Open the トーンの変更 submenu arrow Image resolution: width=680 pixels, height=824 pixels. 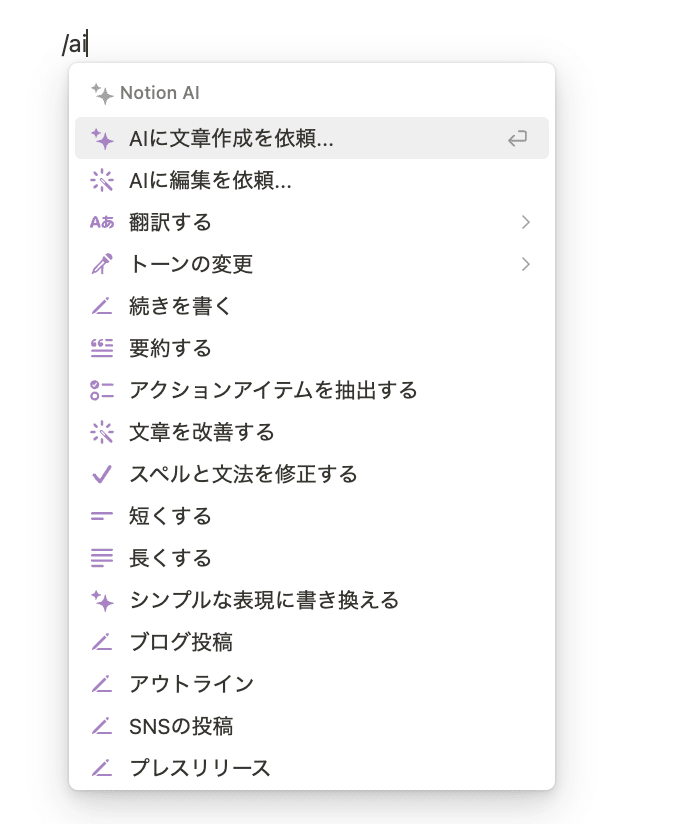(x=525, y=264)
